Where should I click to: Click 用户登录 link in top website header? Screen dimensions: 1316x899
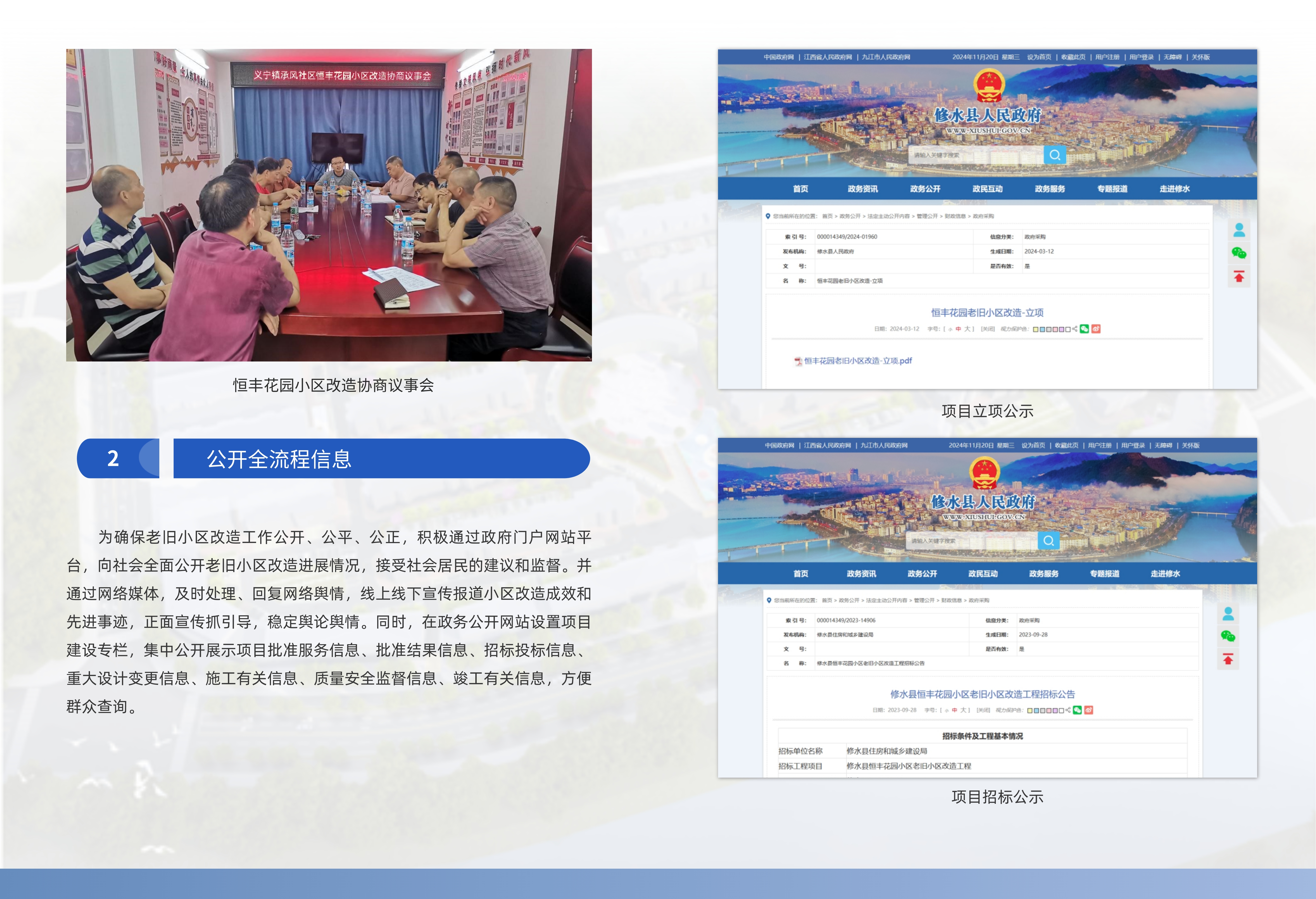1141,57
